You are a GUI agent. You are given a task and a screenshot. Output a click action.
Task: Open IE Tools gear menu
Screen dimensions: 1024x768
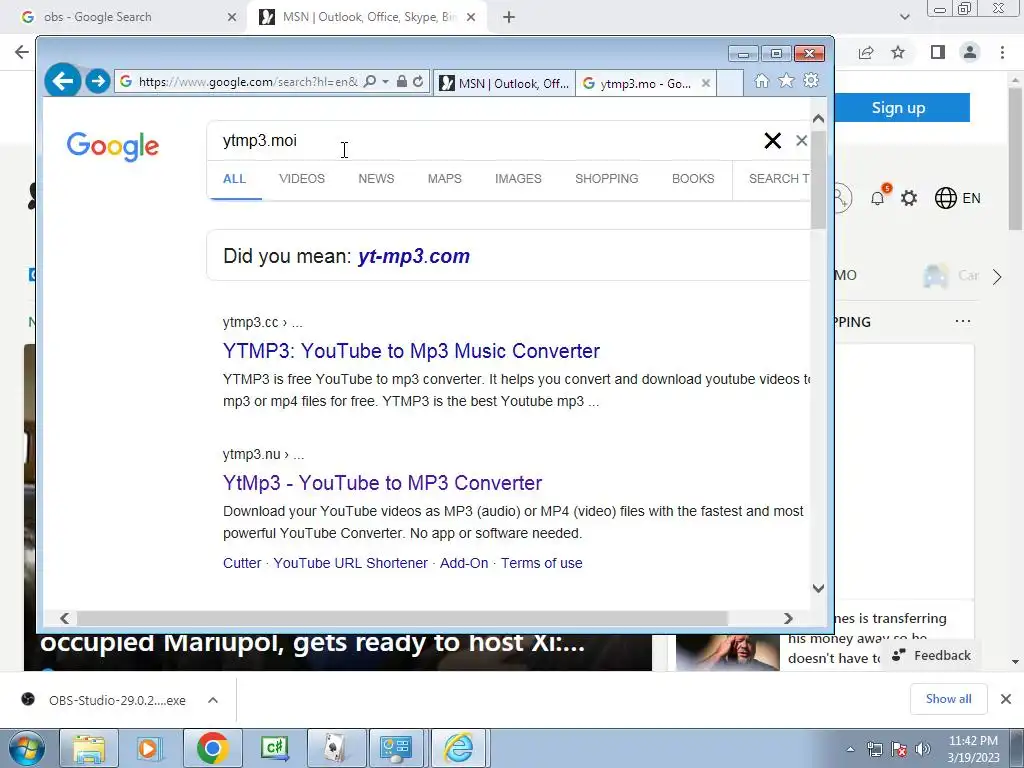click(x=811, y=80)
